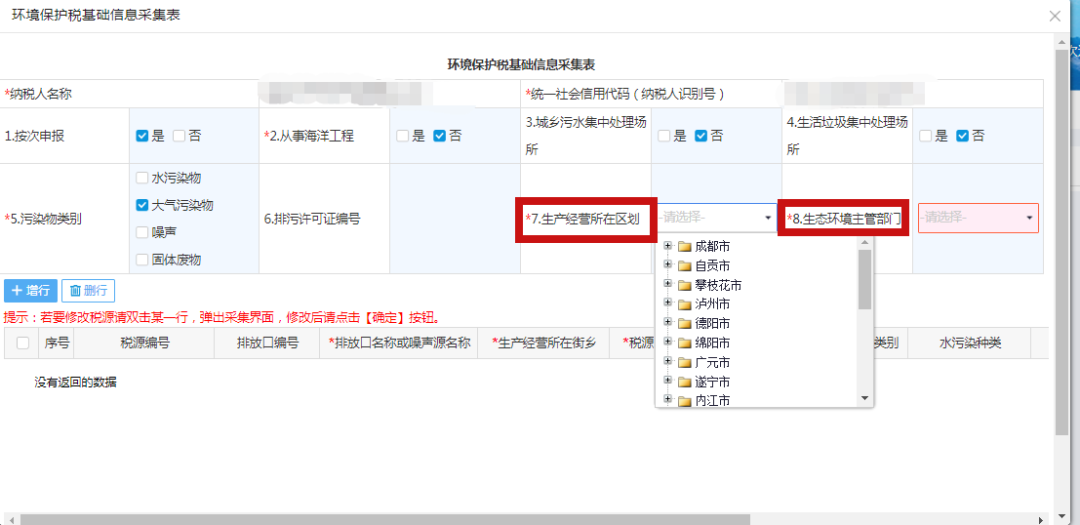Screen dimensions: 1080x525
Task: Click the folder icon next to 成都市
Action: click(685, 247)
